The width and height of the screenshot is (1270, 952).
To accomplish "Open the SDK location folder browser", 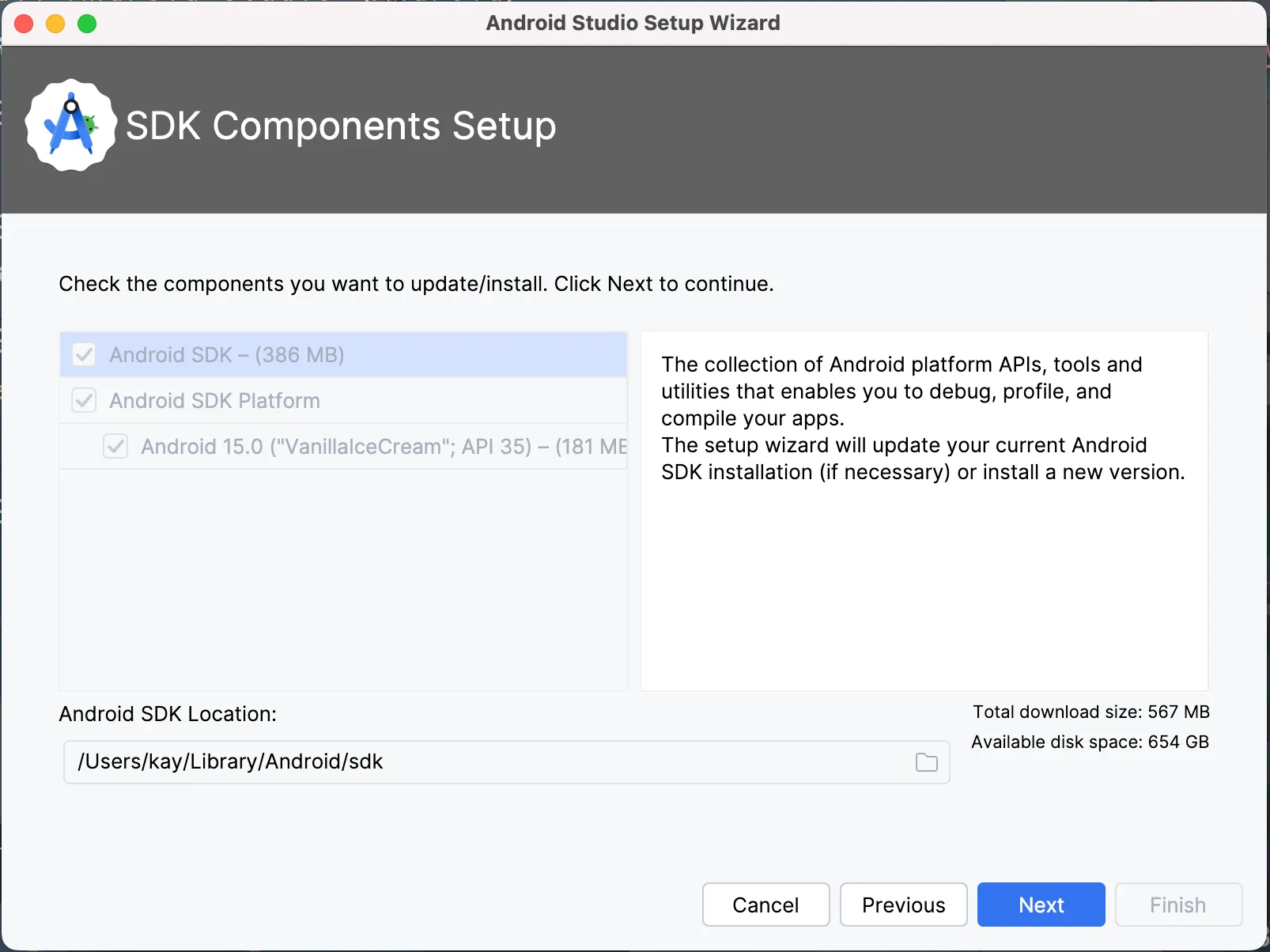I will tap(926, 762).
